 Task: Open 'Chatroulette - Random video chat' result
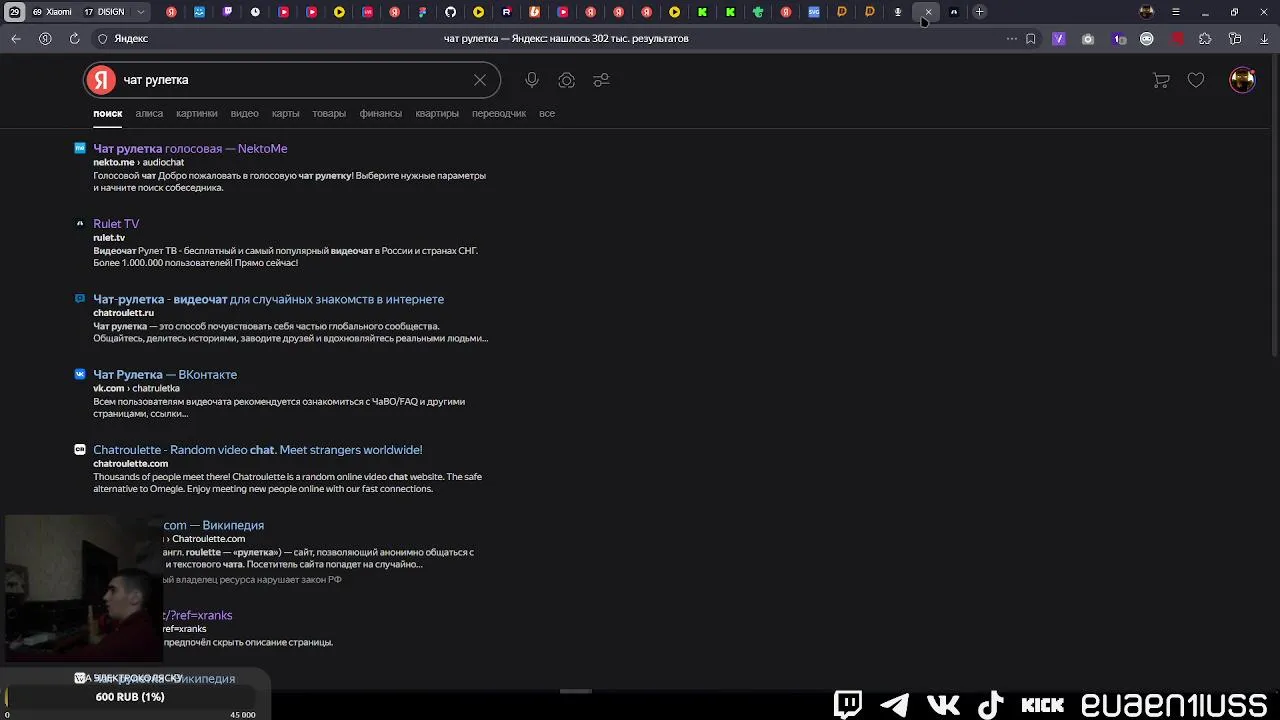[x=257, y=450]
